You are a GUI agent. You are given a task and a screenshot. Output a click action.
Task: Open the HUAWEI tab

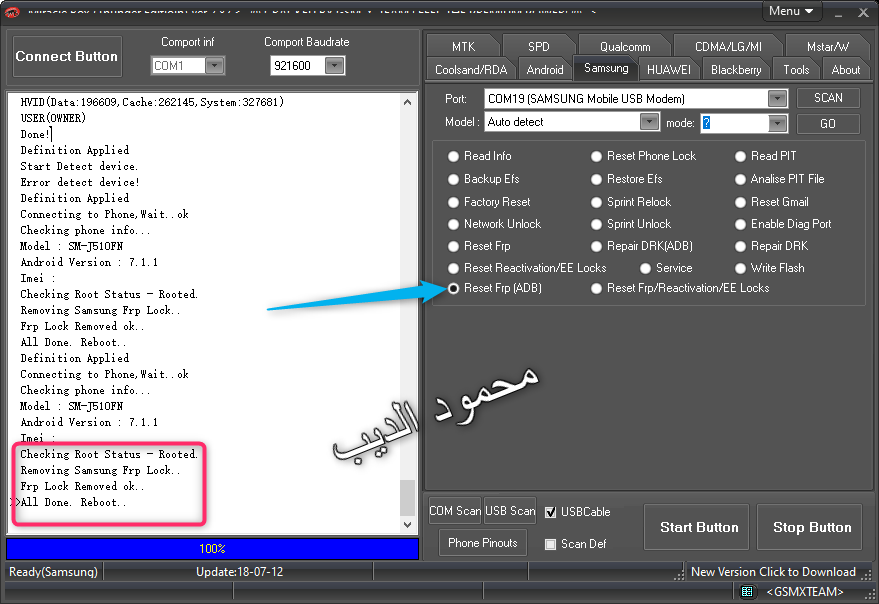click(668, 70)
